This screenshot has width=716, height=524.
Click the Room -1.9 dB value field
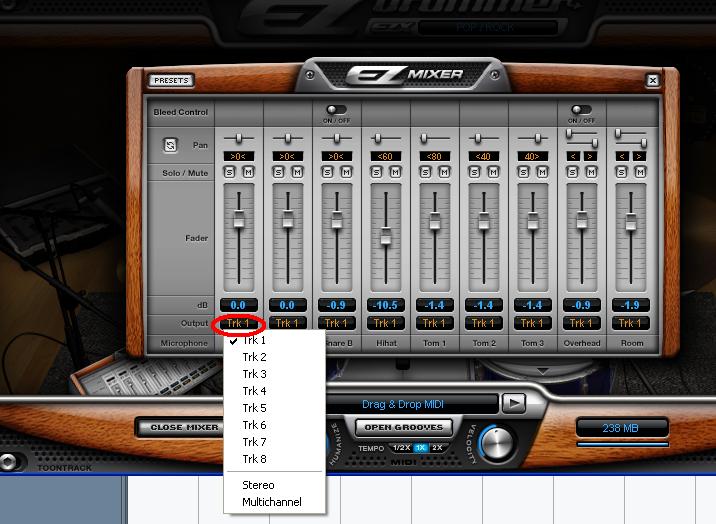[x=631, y=305]
